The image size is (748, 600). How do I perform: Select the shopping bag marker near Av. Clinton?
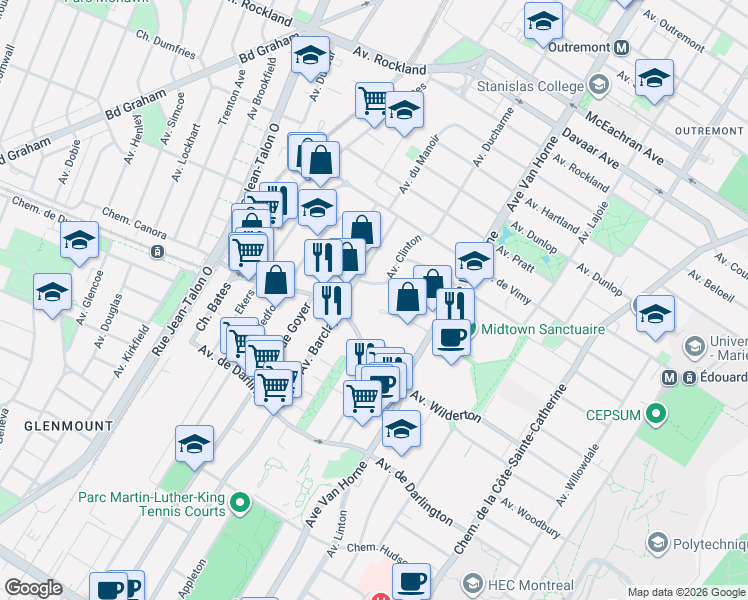coord(407,300)
